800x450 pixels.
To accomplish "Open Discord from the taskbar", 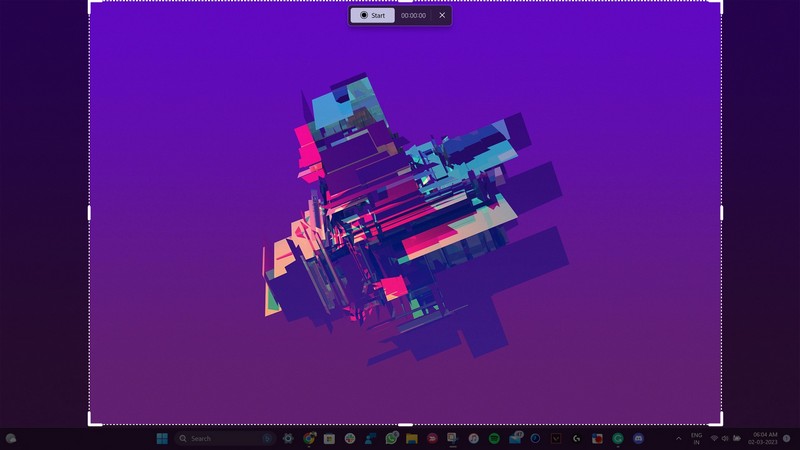I will point(638,438).
